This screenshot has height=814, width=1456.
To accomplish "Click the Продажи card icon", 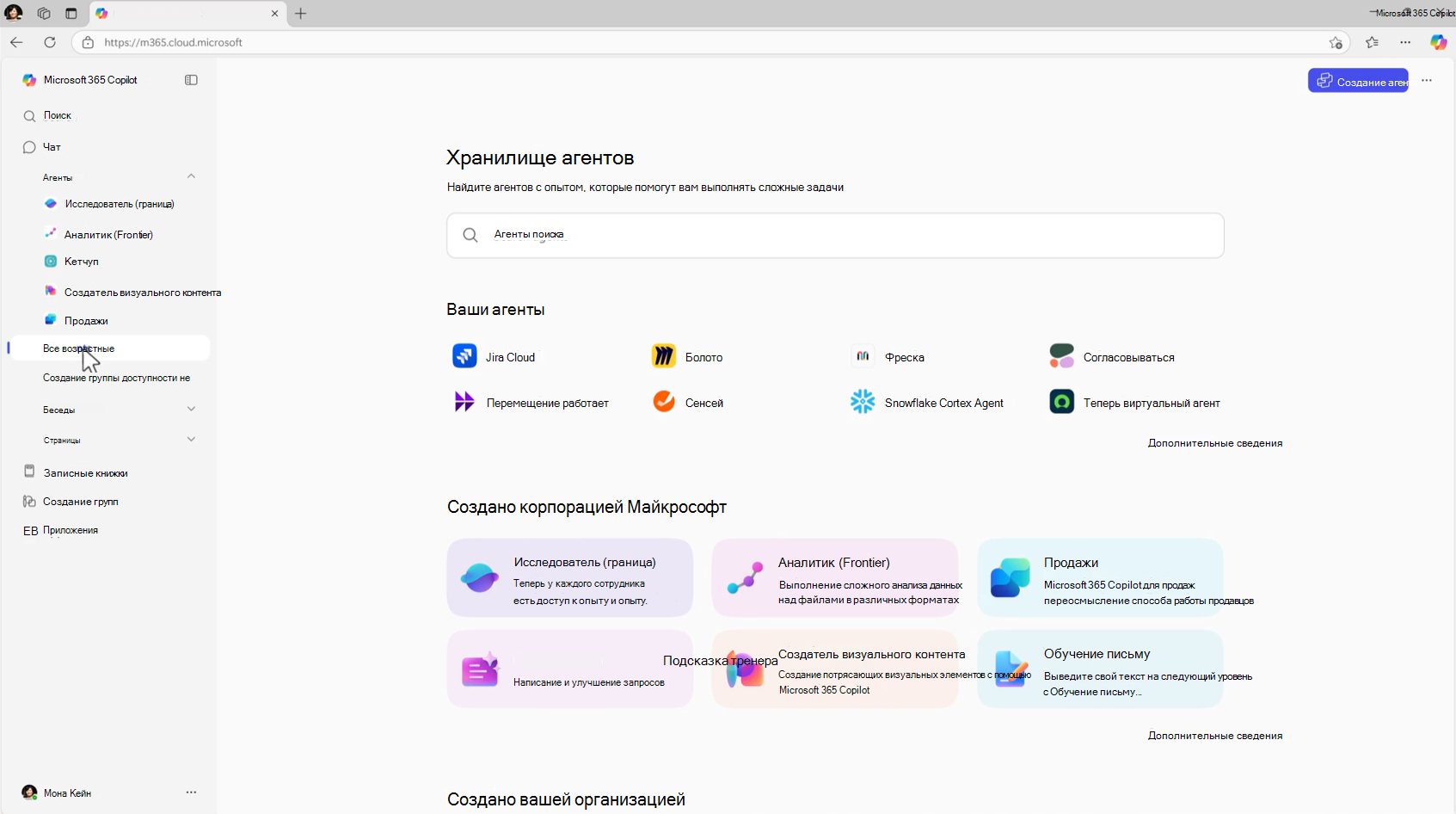I will pos(1011,577).
